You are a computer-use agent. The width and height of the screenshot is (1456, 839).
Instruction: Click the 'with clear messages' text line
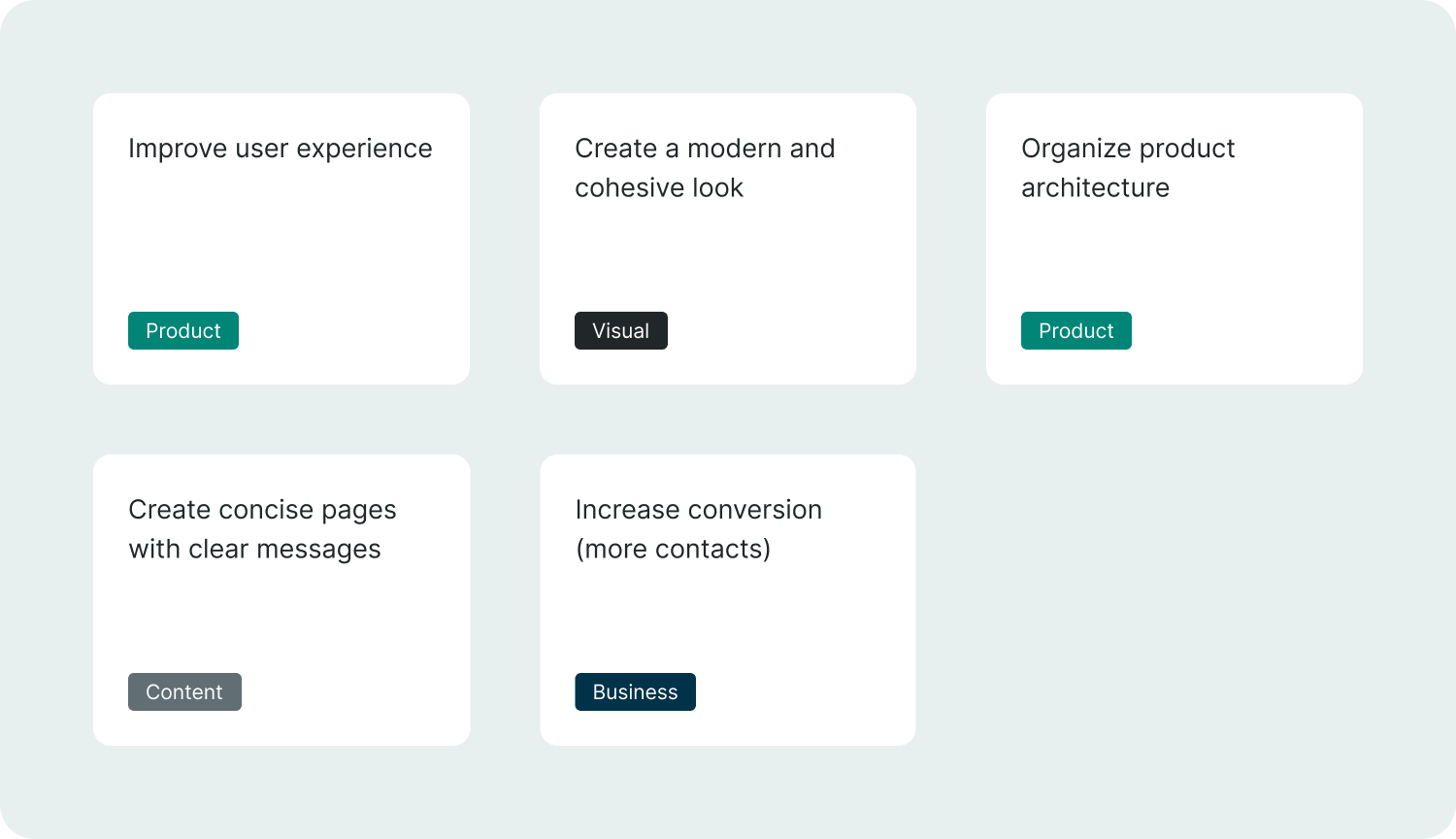click(x=254, y=549)
